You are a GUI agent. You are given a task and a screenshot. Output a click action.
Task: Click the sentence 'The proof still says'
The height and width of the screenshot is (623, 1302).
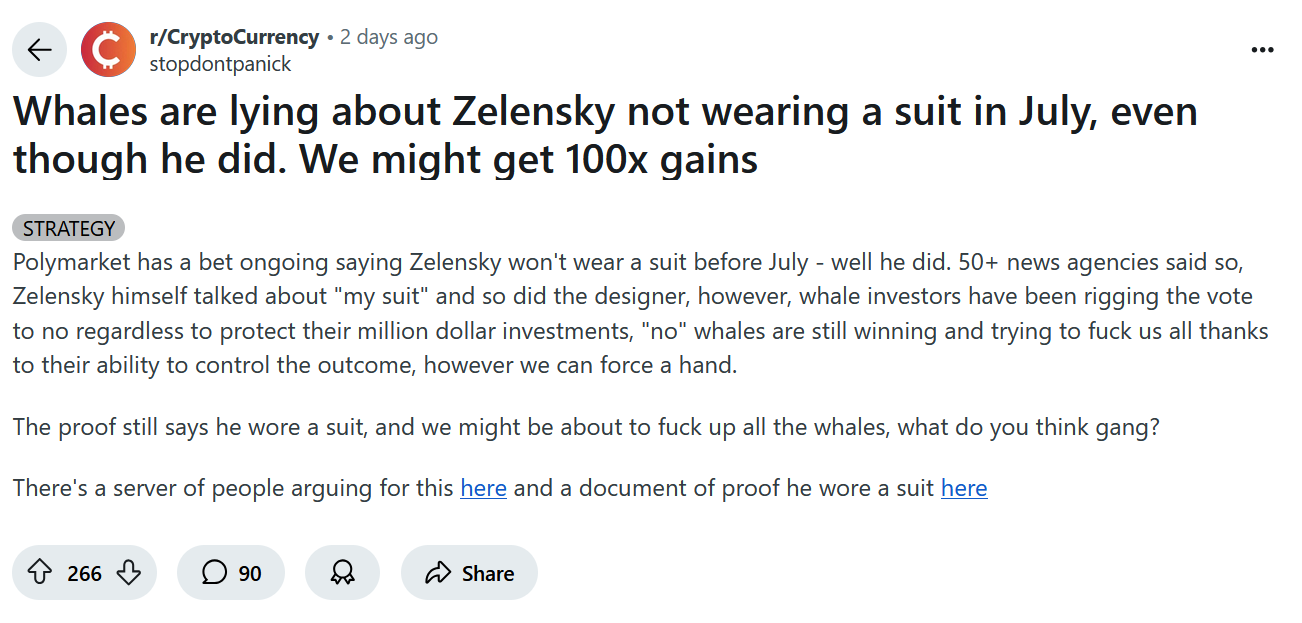pyautogui.click(x=586, y=427)
